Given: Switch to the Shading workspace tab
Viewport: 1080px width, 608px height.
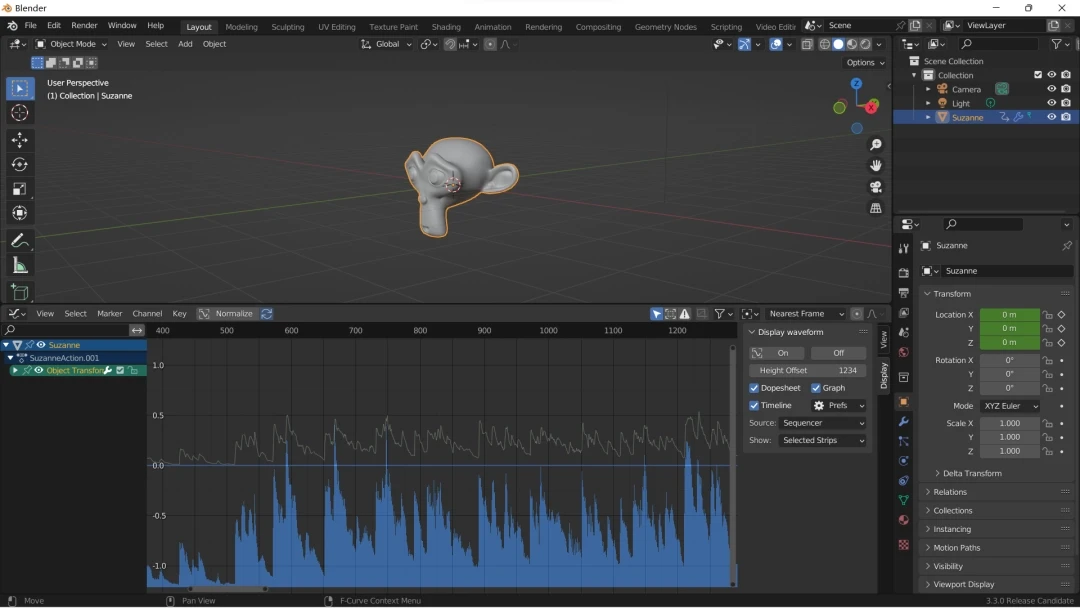Looking at the screenshot, I should pos(446,27).
